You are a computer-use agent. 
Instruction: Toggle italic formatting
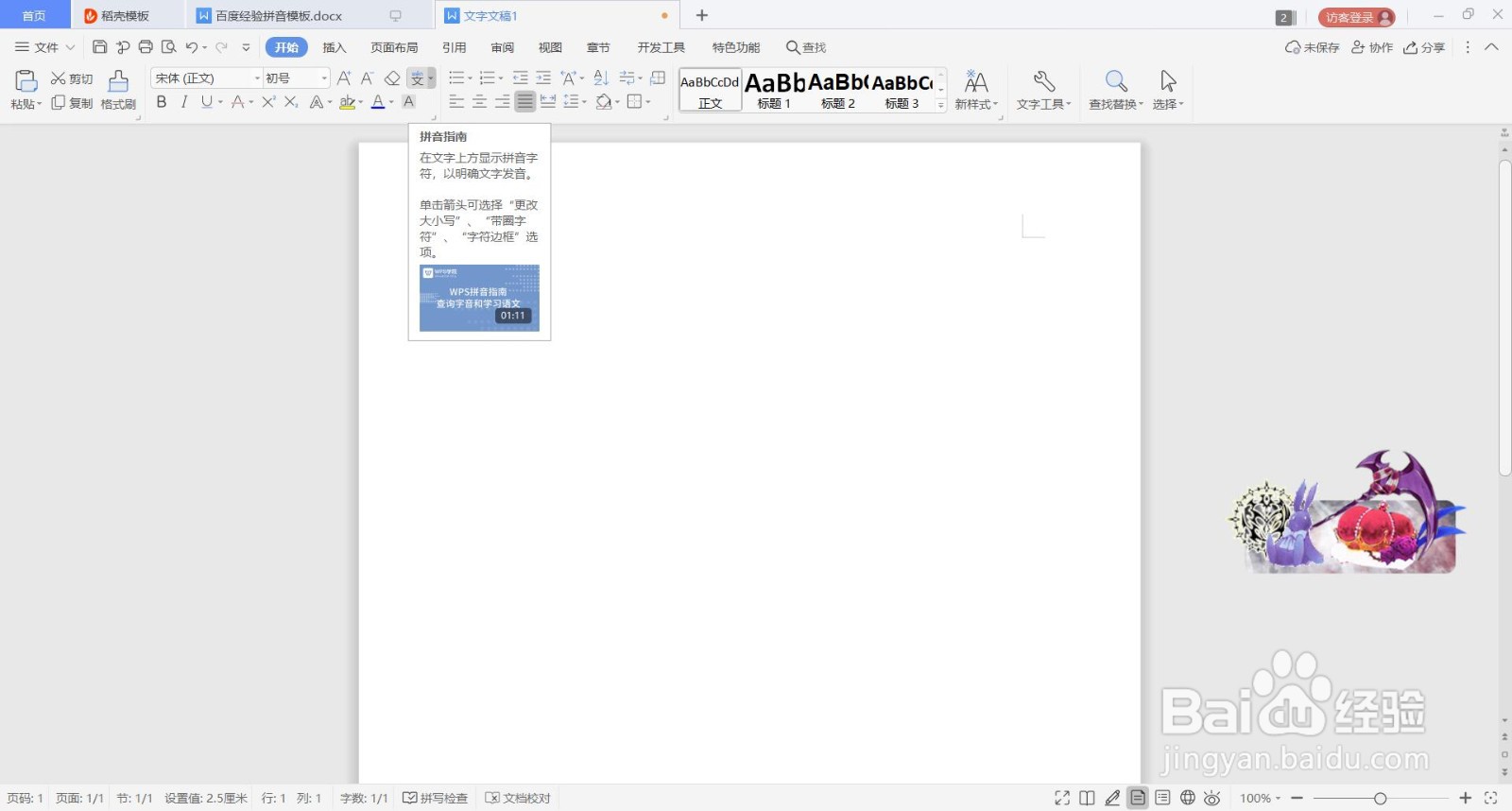click(184, 102)
